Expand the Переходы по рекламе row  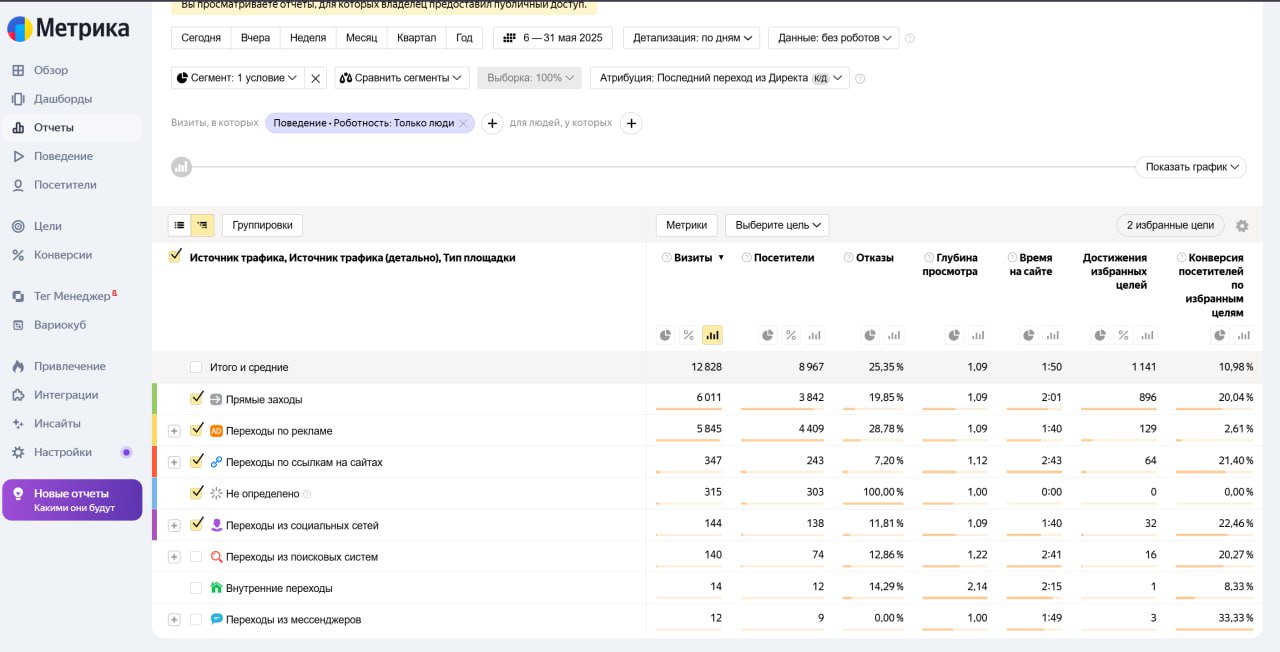coord(174,431)
